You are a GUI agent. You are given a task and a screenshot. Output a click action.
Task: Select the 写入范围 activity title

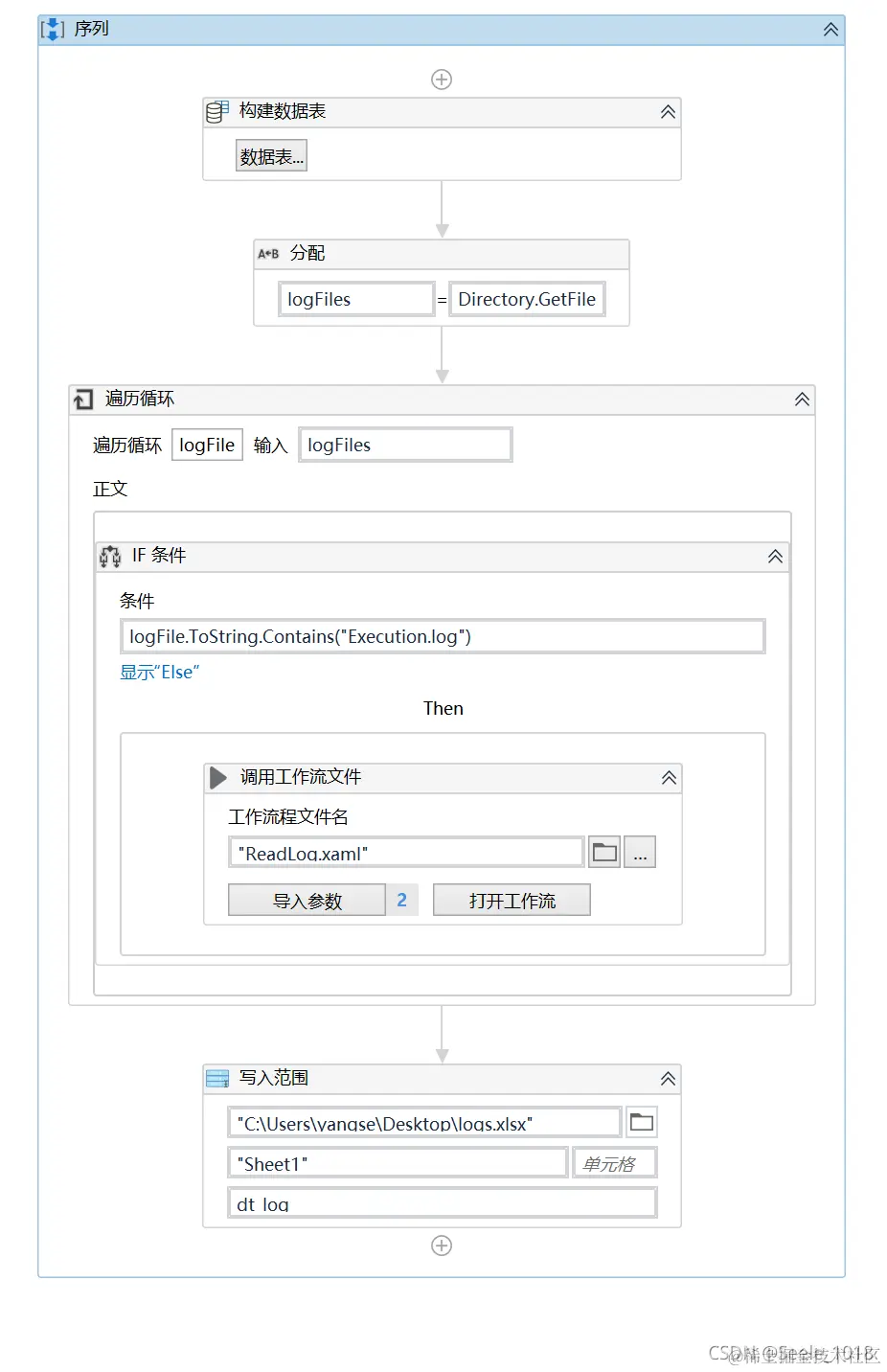[274, 1078]
